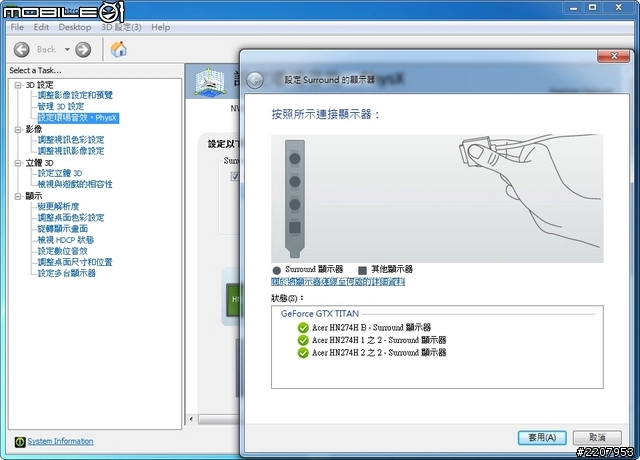The height and width of the screenshot is (460, 640).
Task: Select 檢視與遊戲的相容性 in task tree
Action: tap(75, 184)
